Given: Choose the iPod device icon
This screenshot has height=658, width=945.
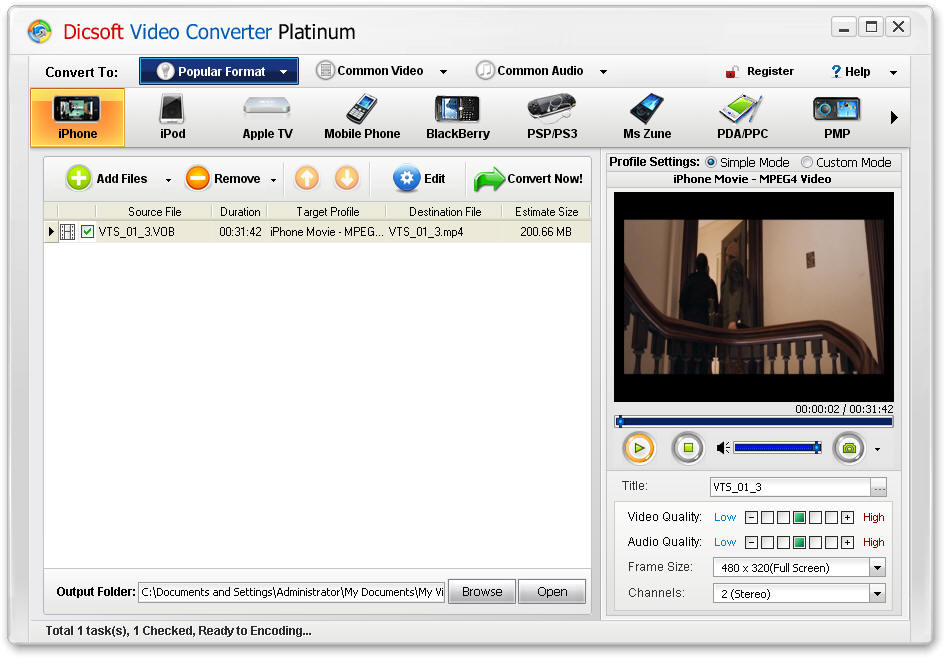Looking at the screenshot, I should pyautogui.click(x=172, y=110).
